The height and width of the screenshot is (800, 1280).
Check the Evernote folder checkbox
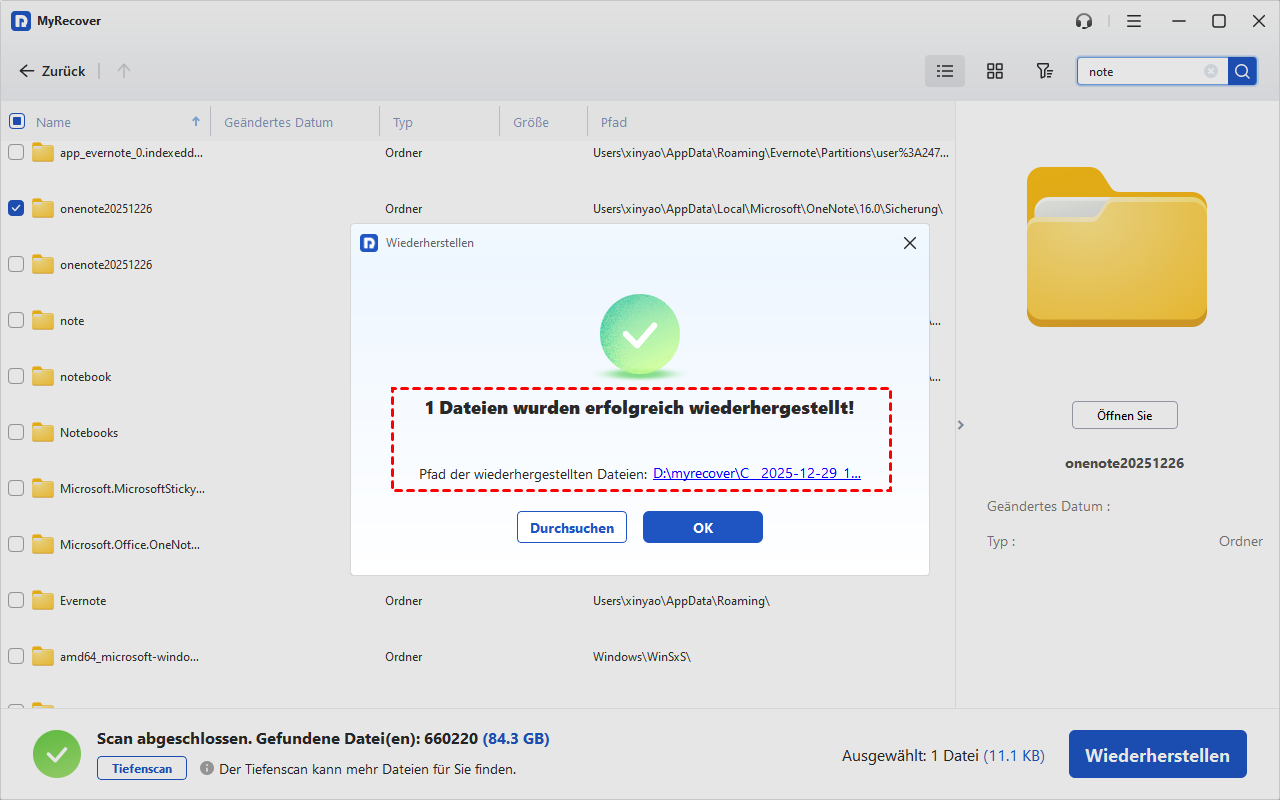pos(17,600)
